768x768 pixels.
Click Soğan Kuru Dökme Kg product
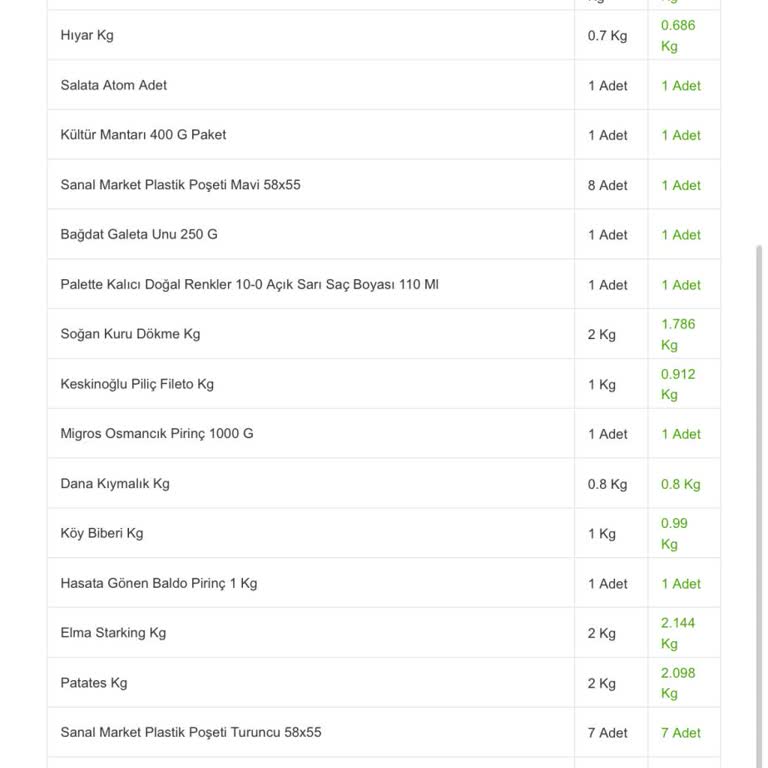coord(130,334)
